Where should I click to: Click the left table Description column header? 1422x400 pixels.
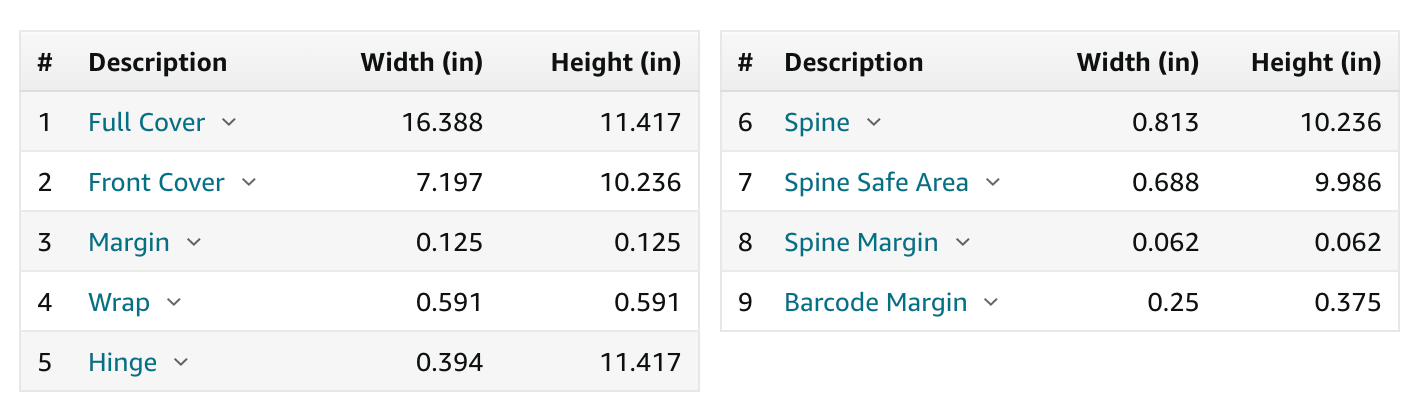click(x=158, y=62)
